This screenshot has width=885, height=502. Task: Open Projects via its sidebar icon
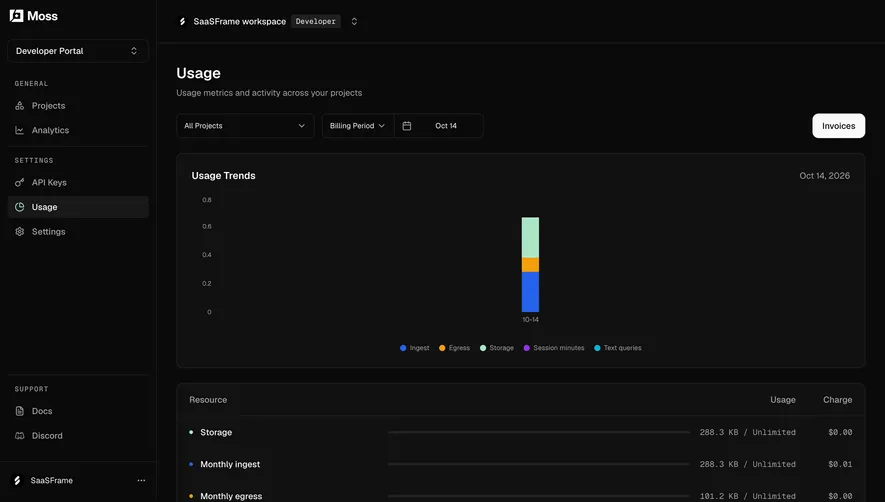point(20,106)
